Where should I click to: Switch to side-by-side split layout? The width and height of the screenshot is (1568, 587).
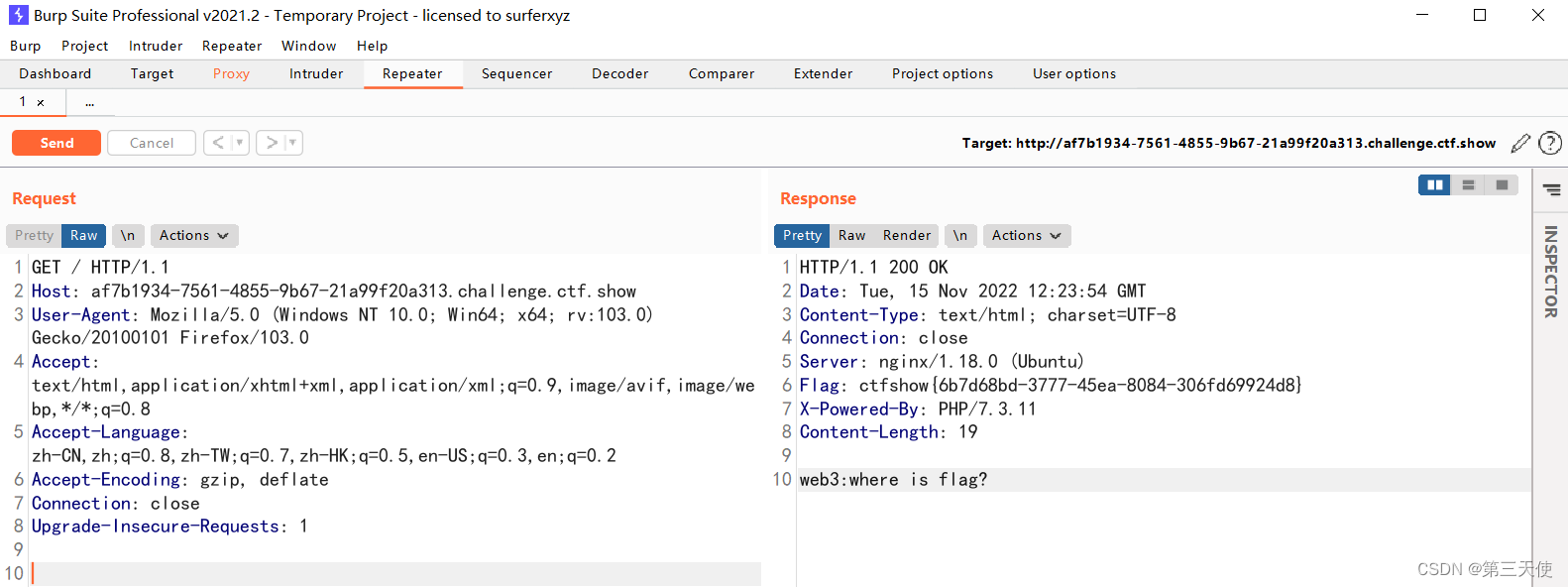click(1434, 185)
